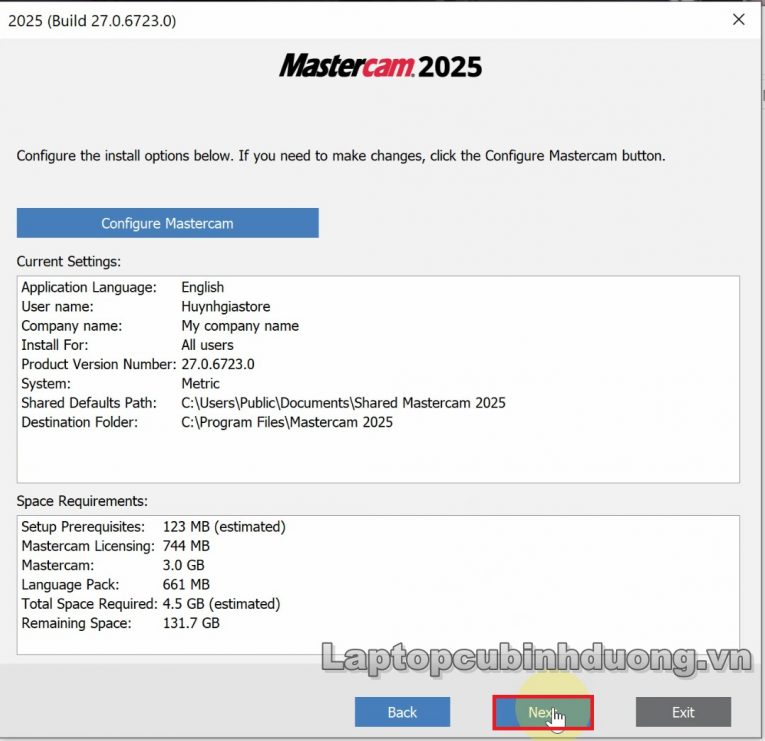Return to the previous step with Back
Screen dimensions: 765x741
click(402, 712)
